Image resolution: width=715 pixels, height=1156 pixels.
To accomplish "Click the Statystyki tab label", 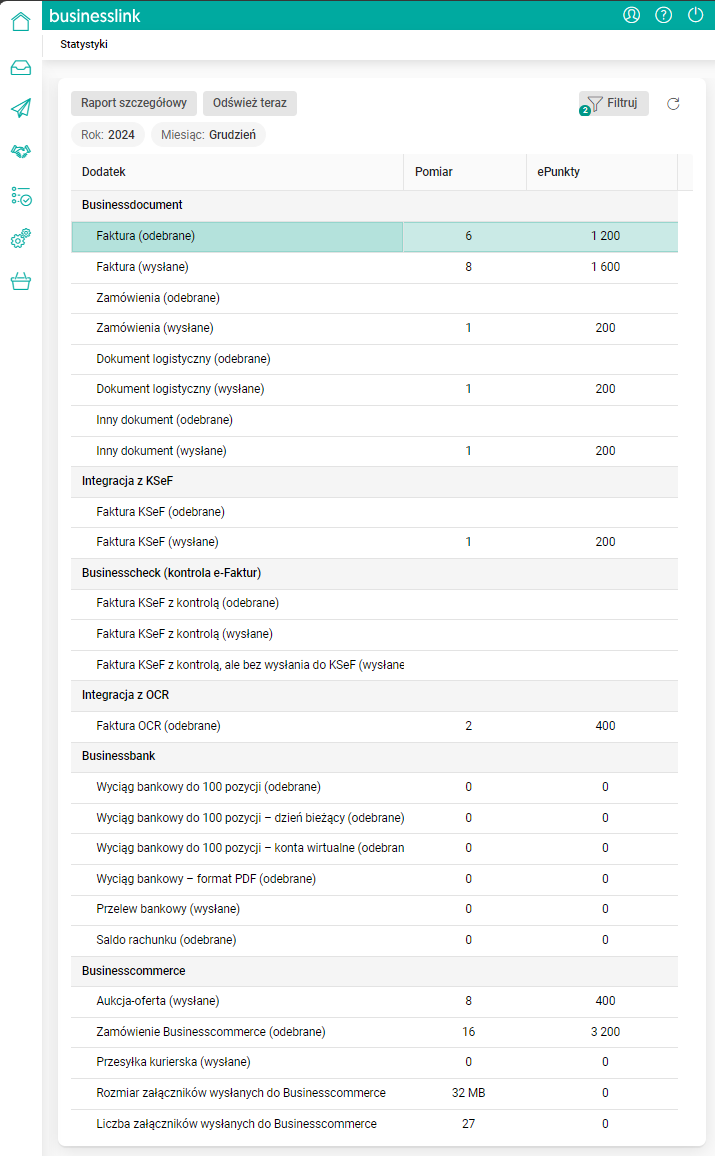I will 84,45.
